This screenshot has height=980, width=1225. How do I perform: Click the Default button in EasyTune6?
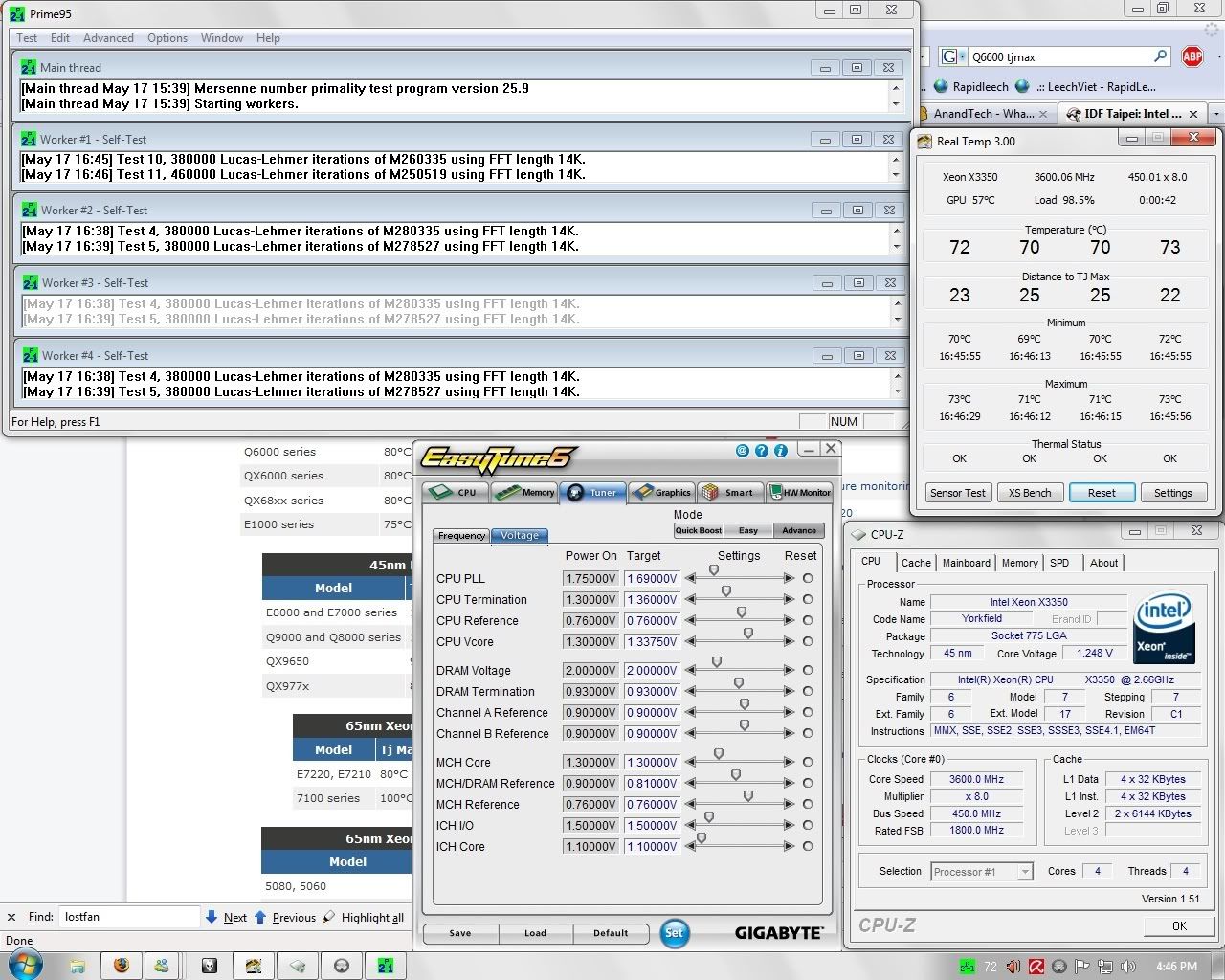[610, 933]
